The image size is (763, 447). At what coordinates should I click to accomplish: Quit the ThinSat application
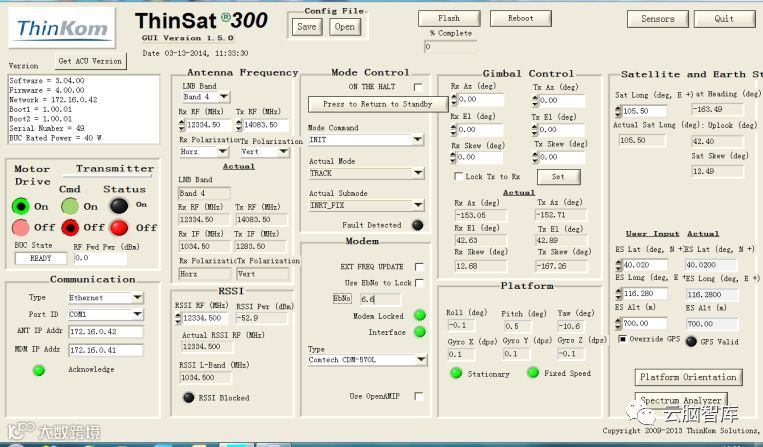pyautogui.click(x=724, y=19)
